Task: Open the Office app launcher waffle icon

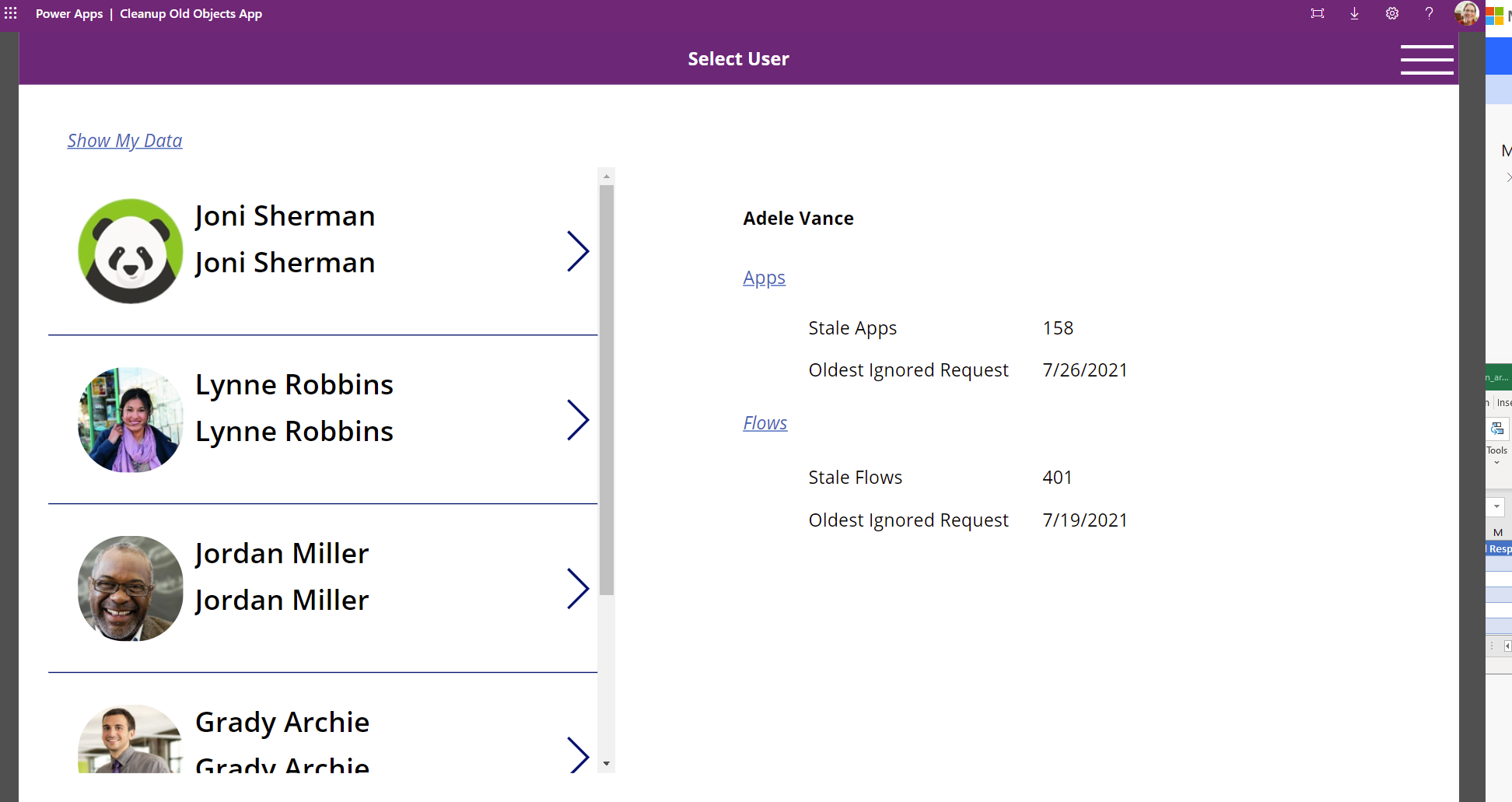Action: [x=10, y=13]
